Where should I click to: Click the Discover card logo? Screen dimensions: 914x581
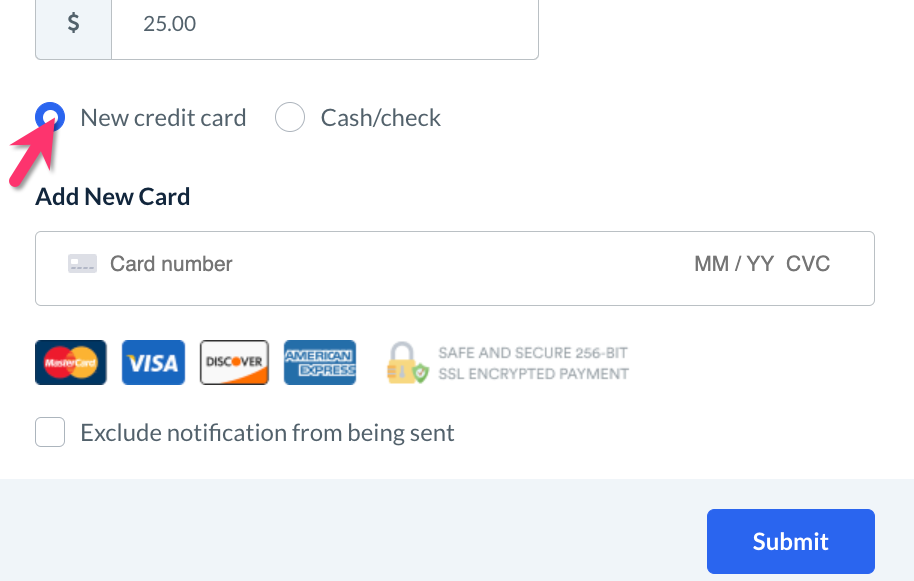tap(234, 362)
